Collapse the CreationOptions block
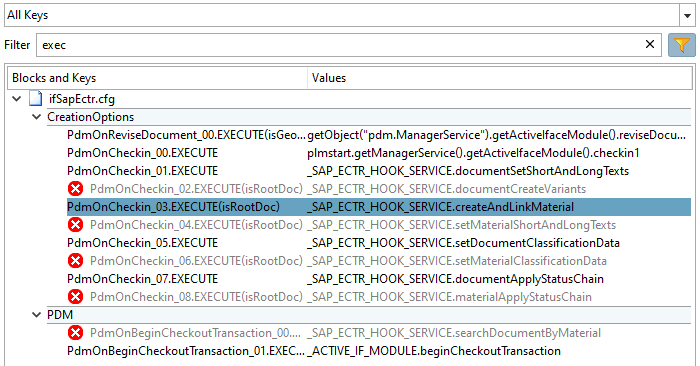 (36, 117)
